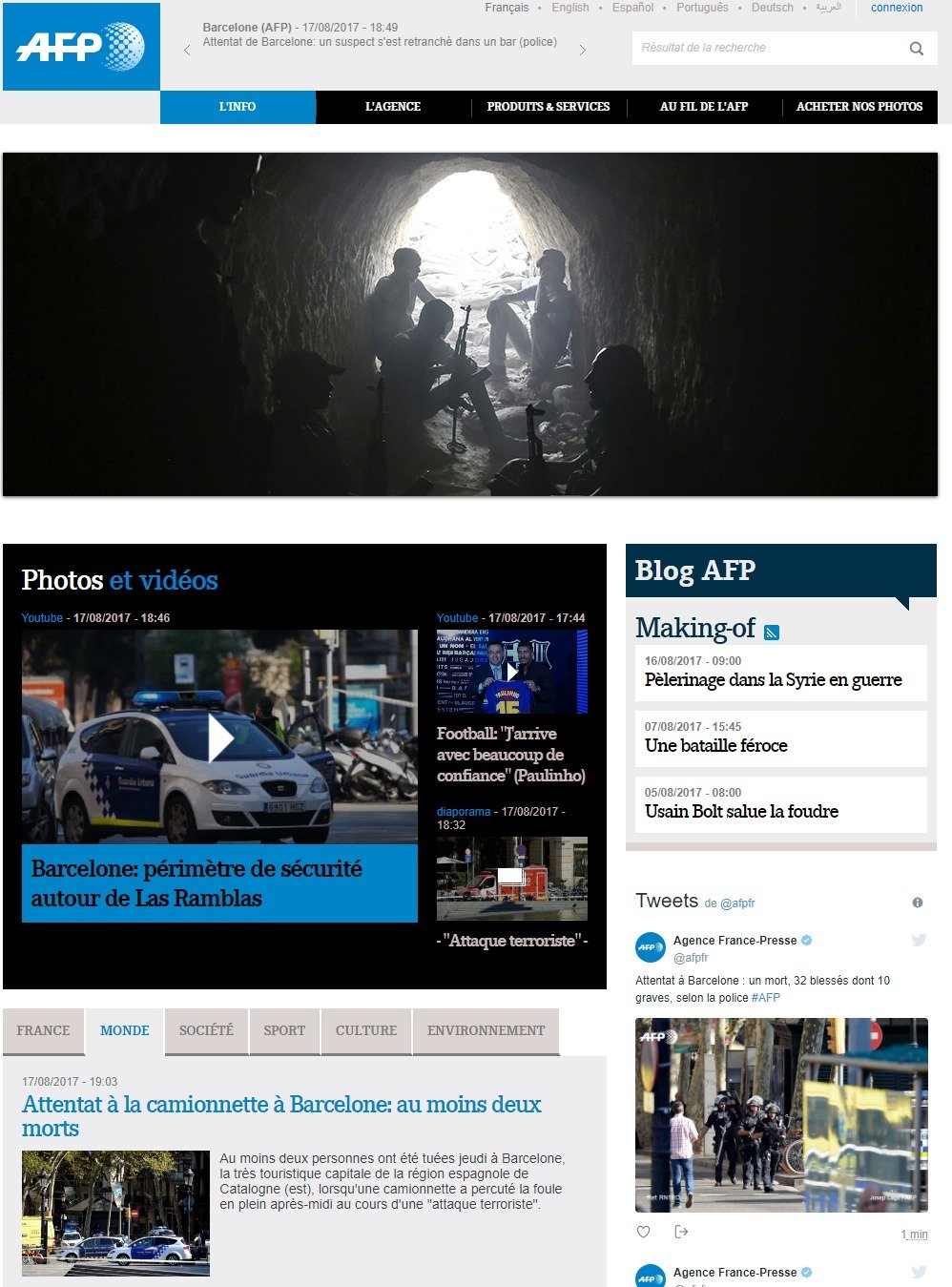Like the Barcelona tweet with heart icon

tap(644, 1232)
